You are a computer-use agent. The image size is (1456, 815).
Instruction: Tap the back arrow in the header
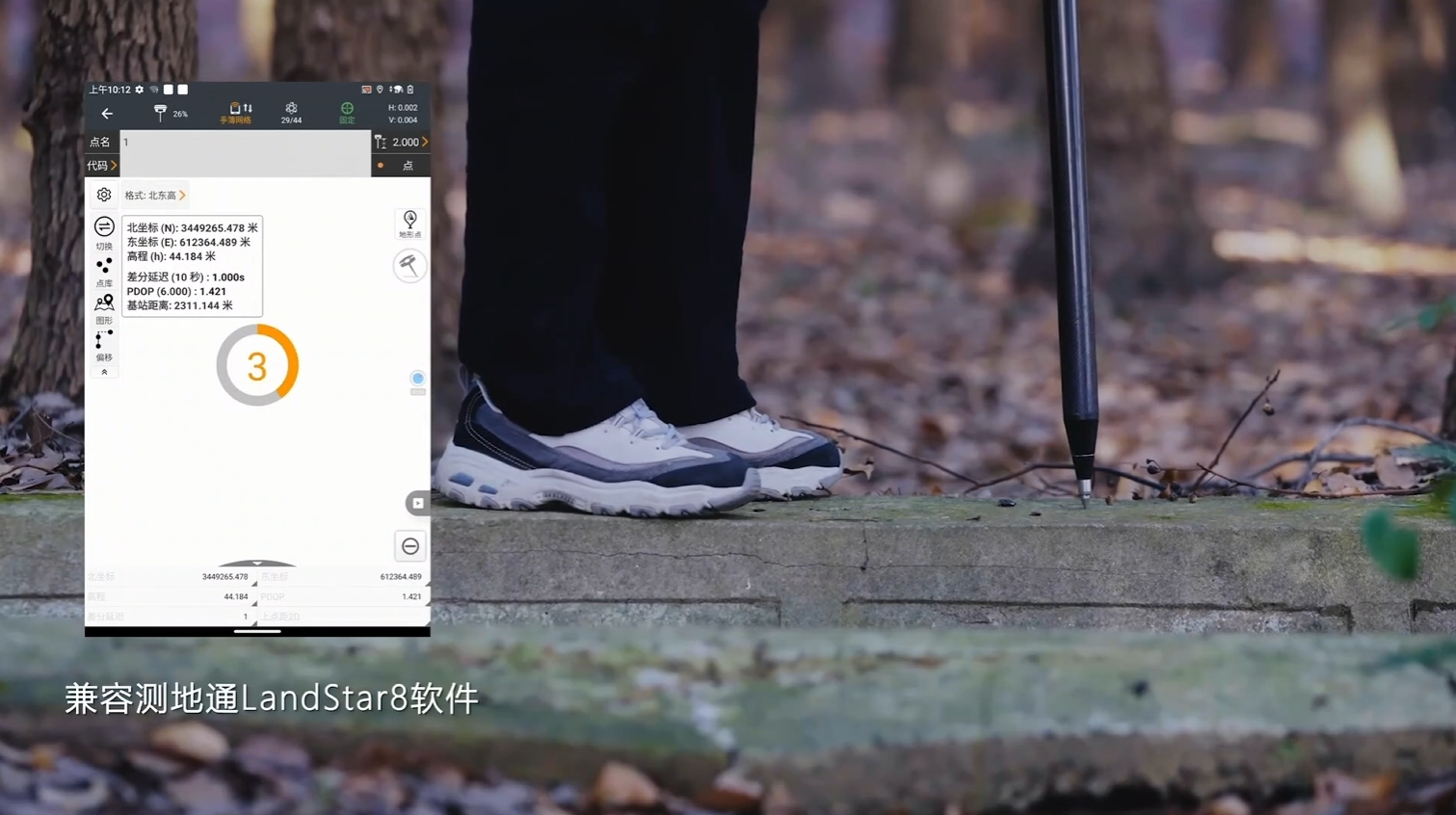click(107, 114)
